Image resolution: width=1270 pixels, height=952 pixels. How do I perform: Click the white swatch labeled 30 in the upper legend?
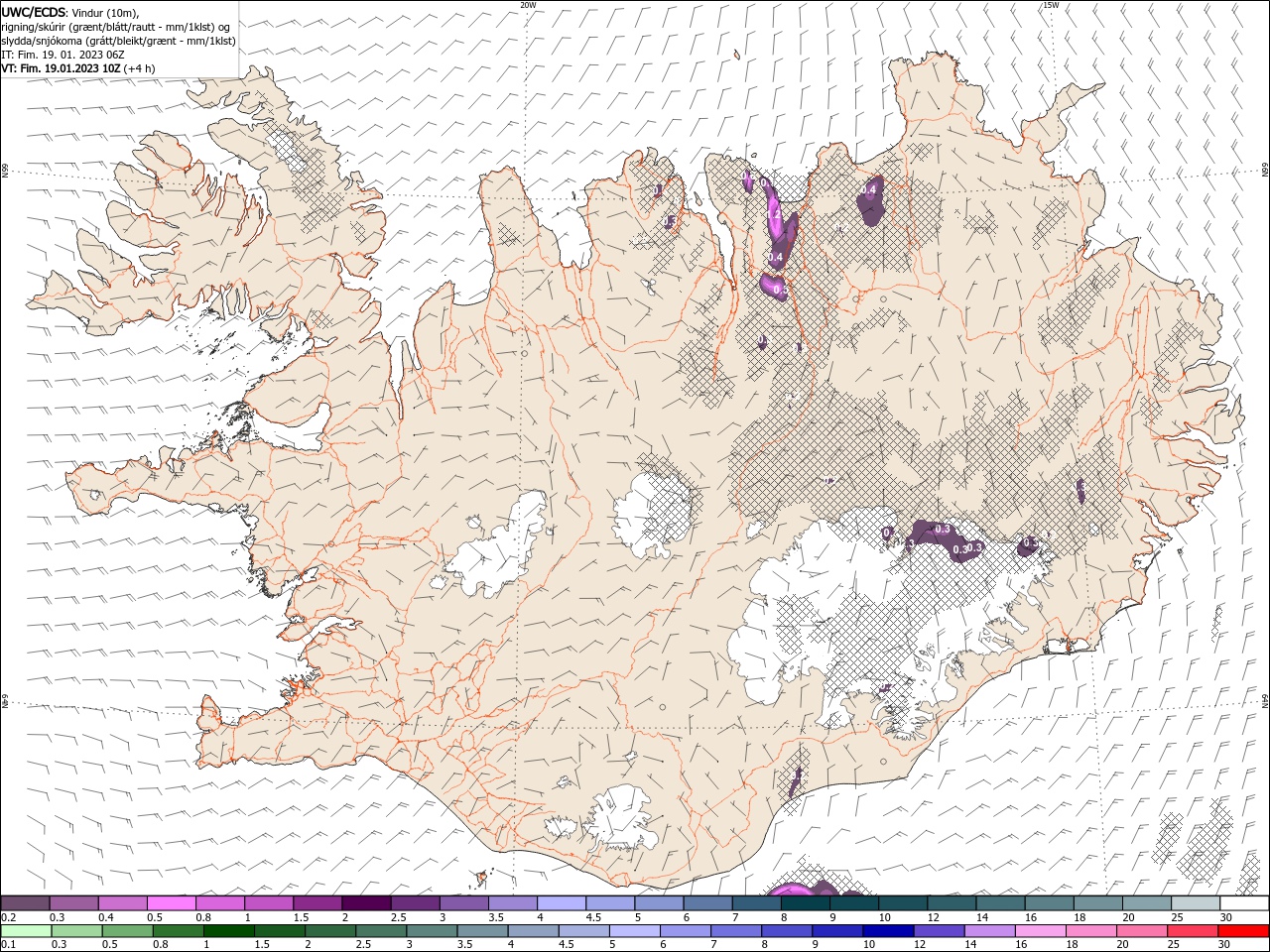click(1244, 903)
